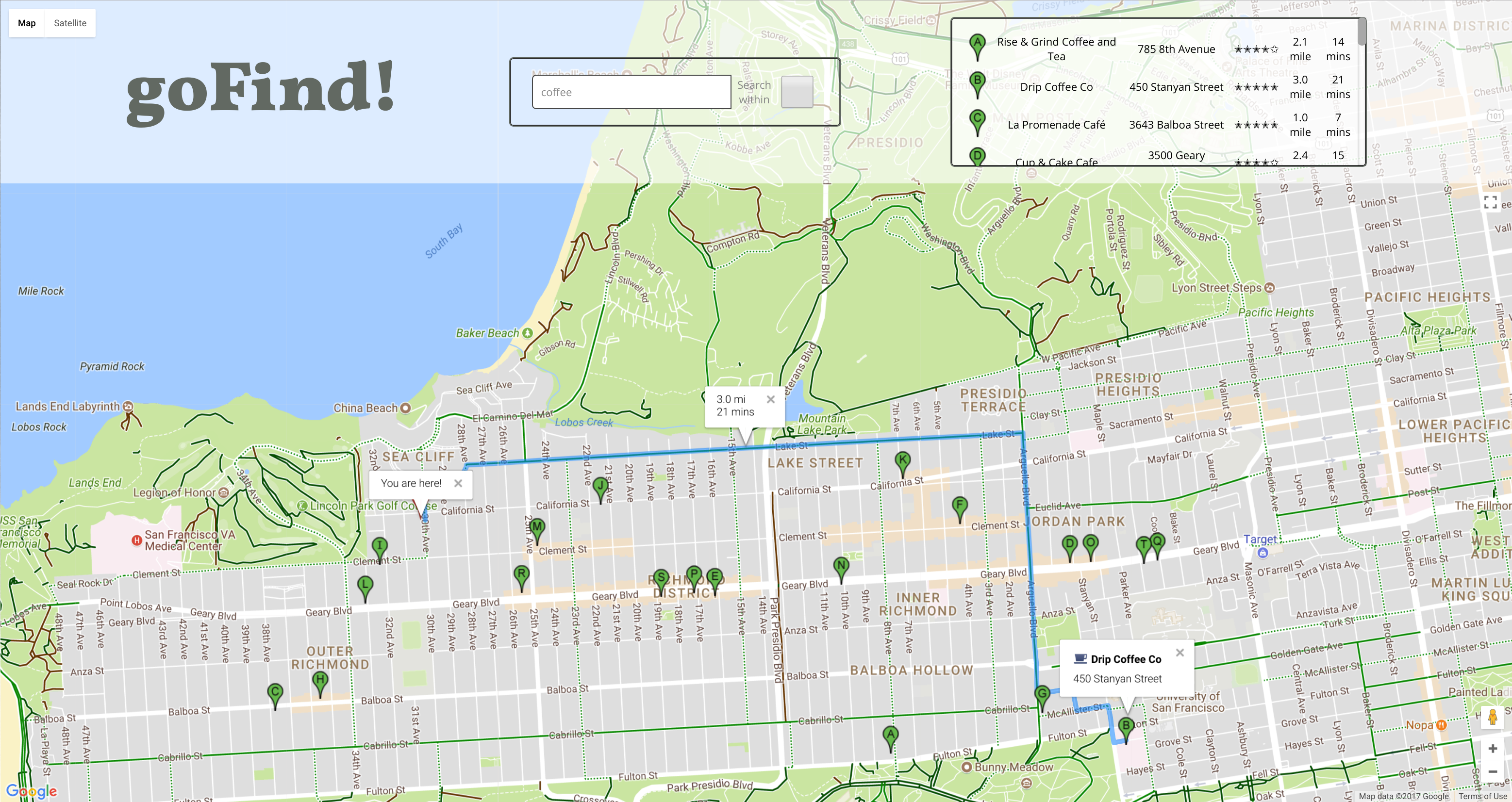Close the Drip Coffee Co info window
The image size is (1512, 802).
1180,653
